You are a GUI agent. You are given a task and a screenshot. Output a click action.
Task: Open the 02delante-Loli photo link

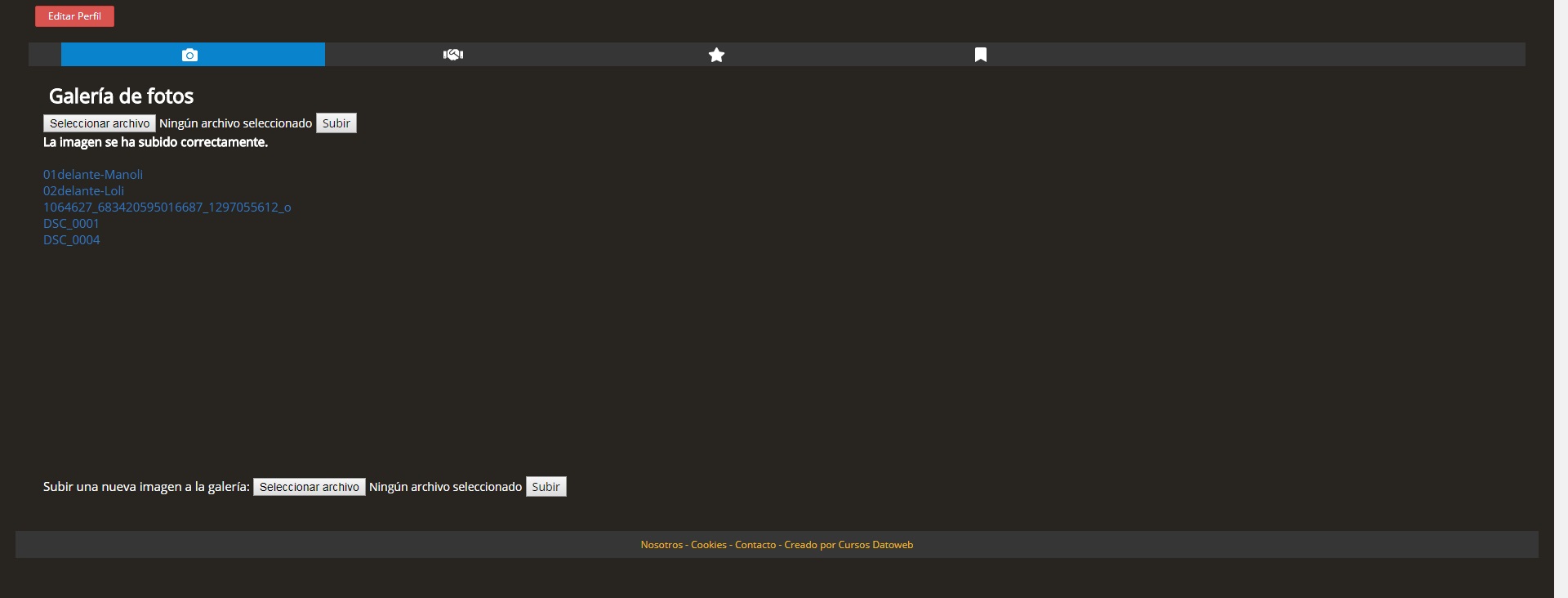tap(83, 191)
